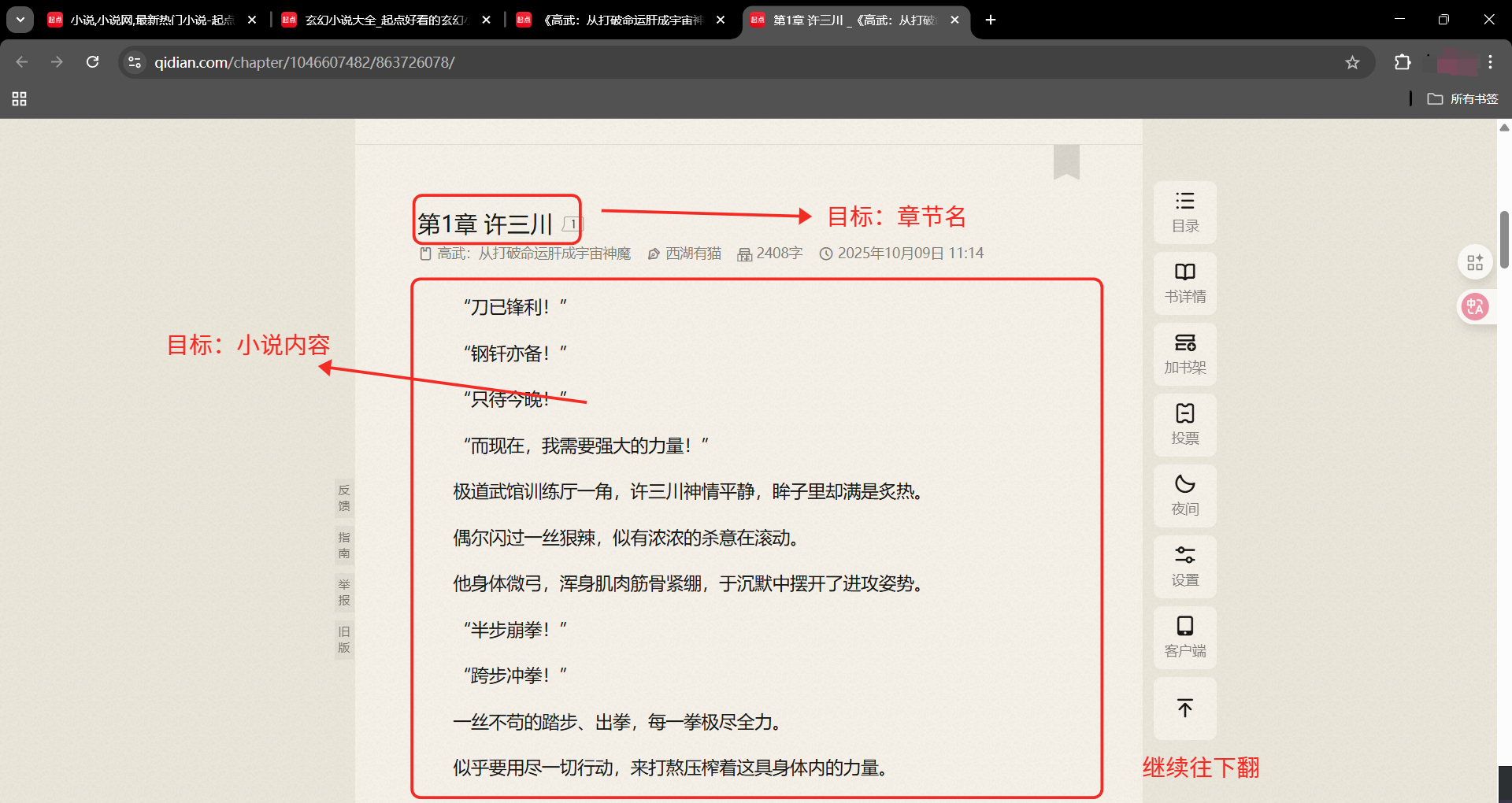The height and width of the screenshot is (803, 1512).
Task: Open a new browser tab
Action: coord(991,20)
